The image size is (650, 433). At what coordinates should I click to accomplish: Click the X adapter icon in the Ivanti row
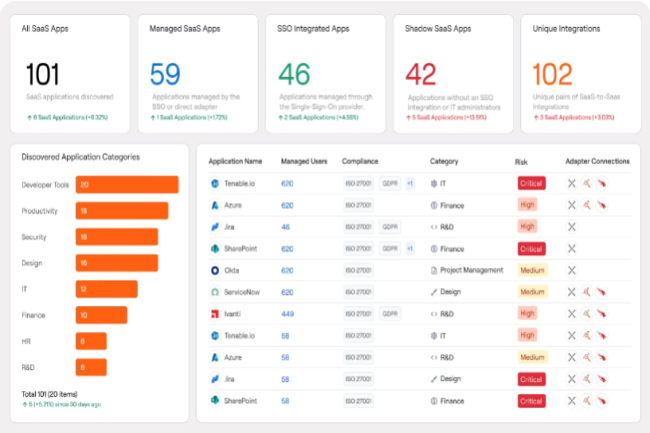click(x=572, y=313)
